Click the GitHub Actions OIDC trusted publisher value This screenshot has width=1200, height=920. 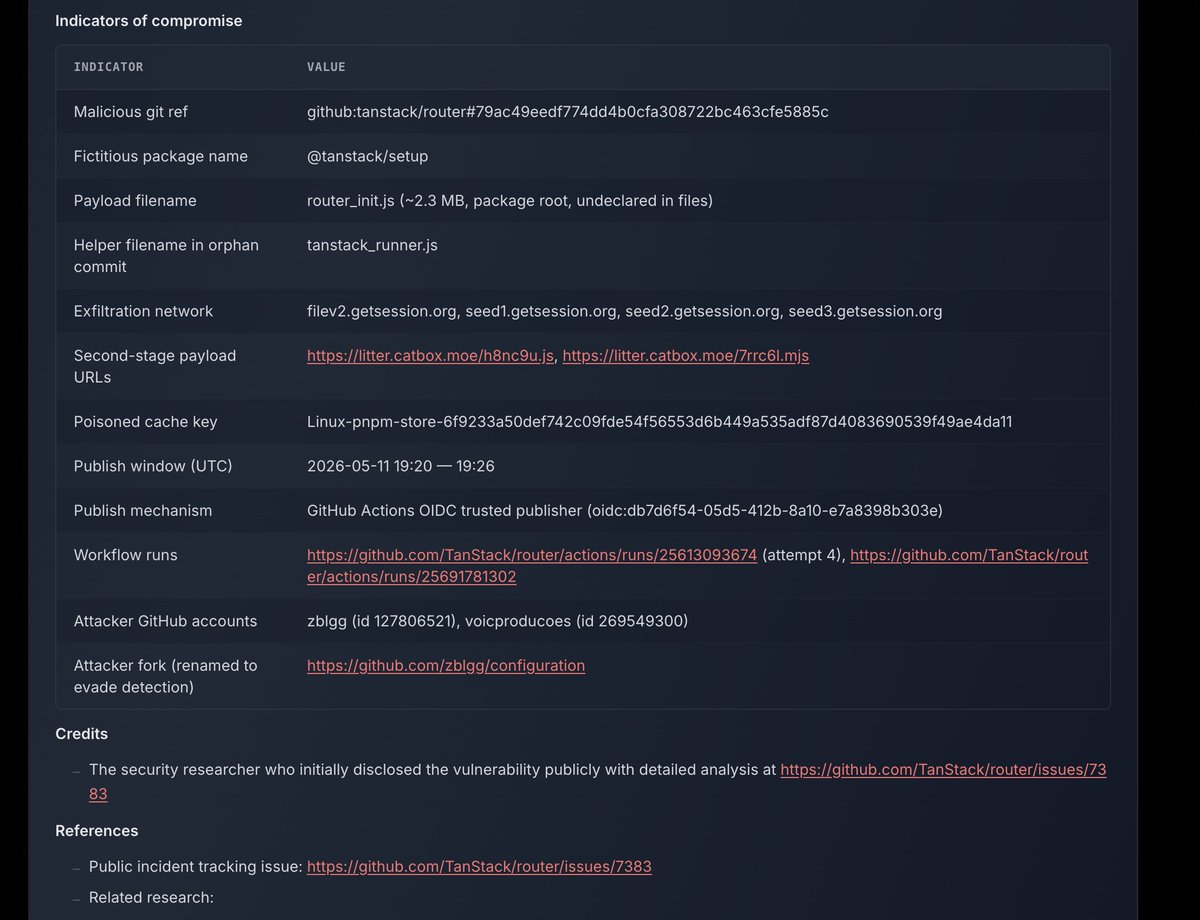625,510
